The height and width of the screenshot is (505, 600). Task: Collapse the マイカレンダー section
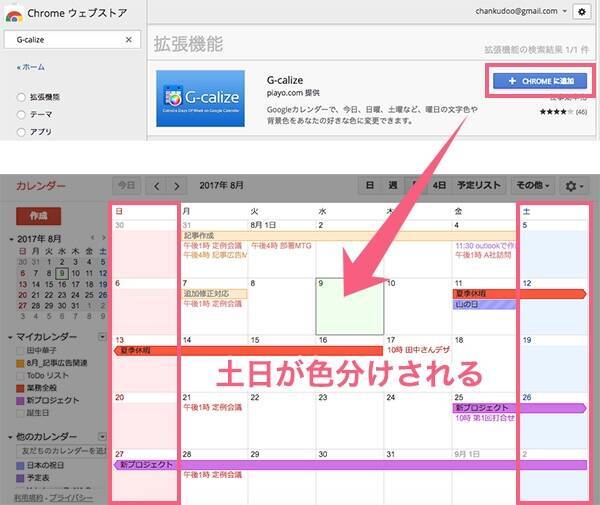[10, 337]
